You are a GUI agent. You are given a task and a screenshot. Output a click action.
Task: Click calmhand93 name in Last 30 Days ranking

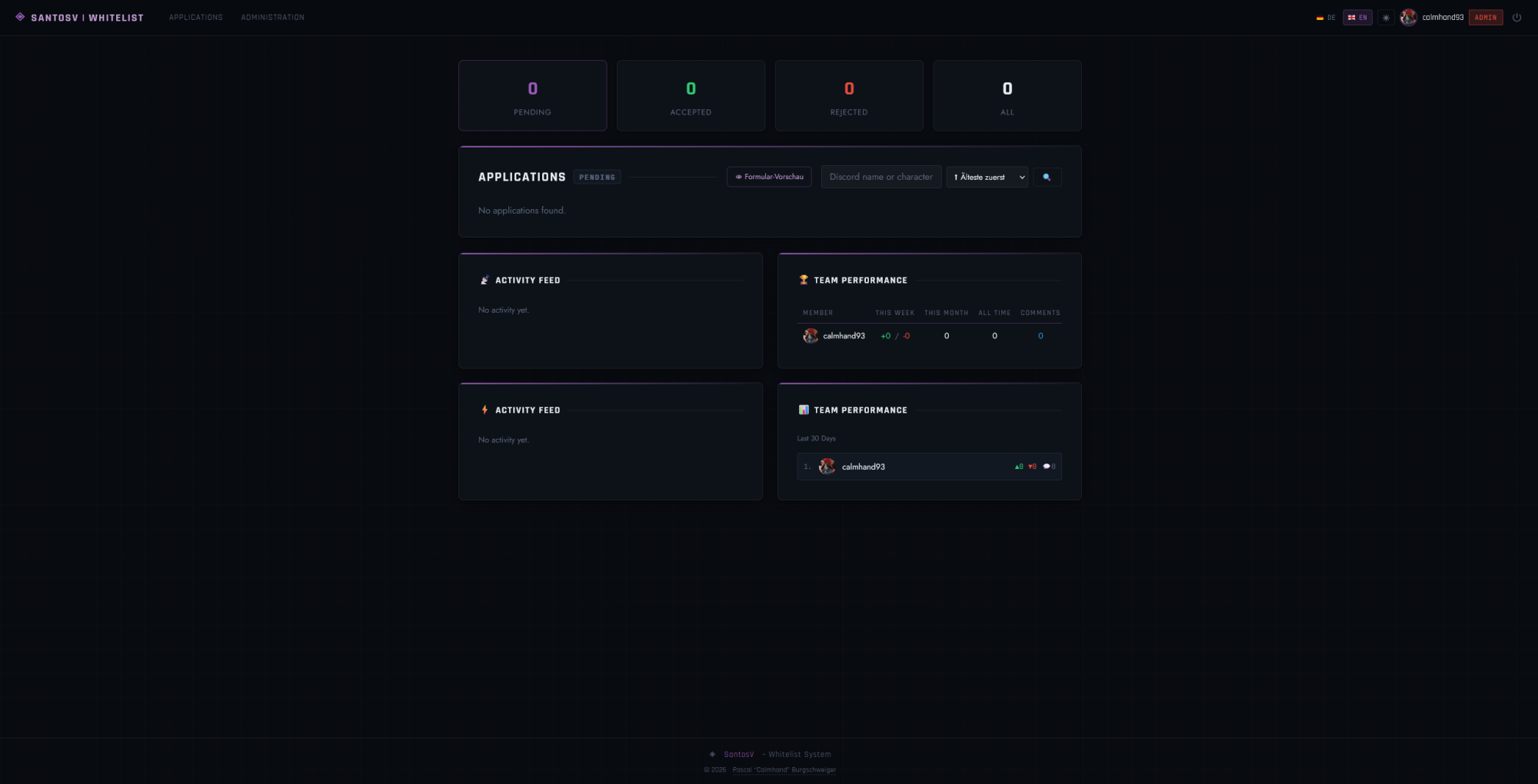pos(864,467)
